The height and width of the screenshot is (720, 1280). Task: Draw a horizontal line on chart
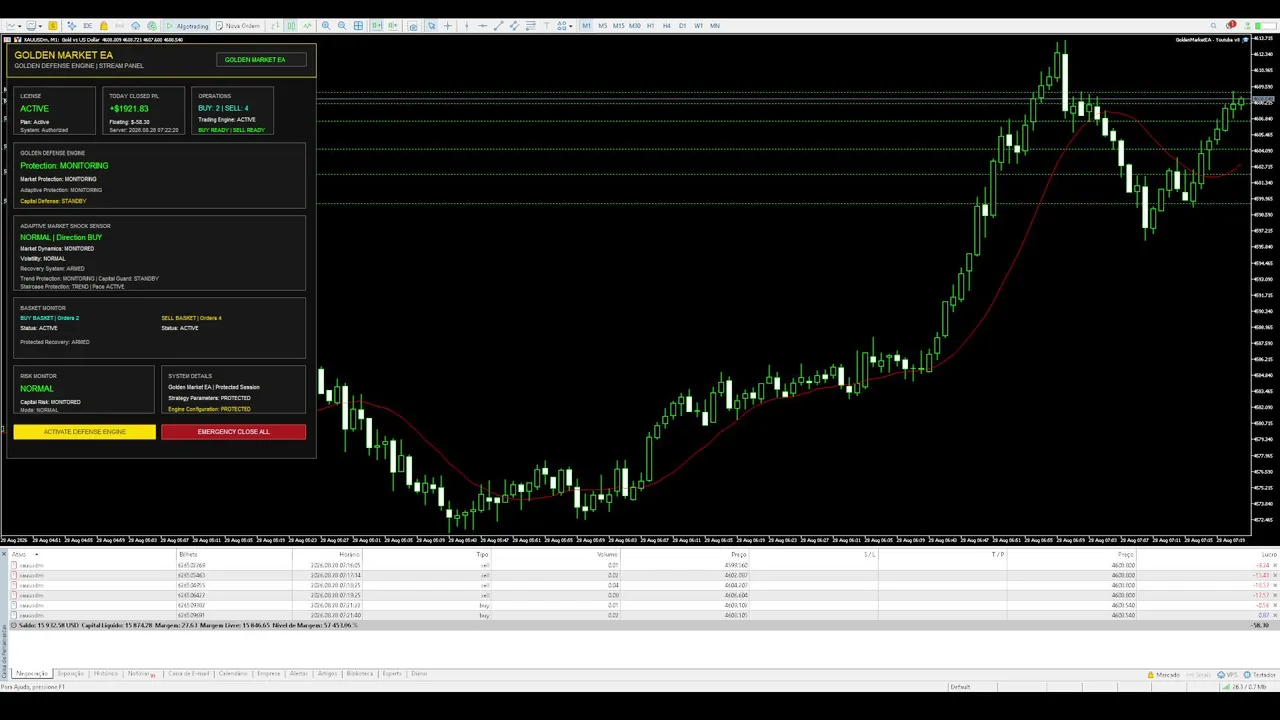[482, 26]
